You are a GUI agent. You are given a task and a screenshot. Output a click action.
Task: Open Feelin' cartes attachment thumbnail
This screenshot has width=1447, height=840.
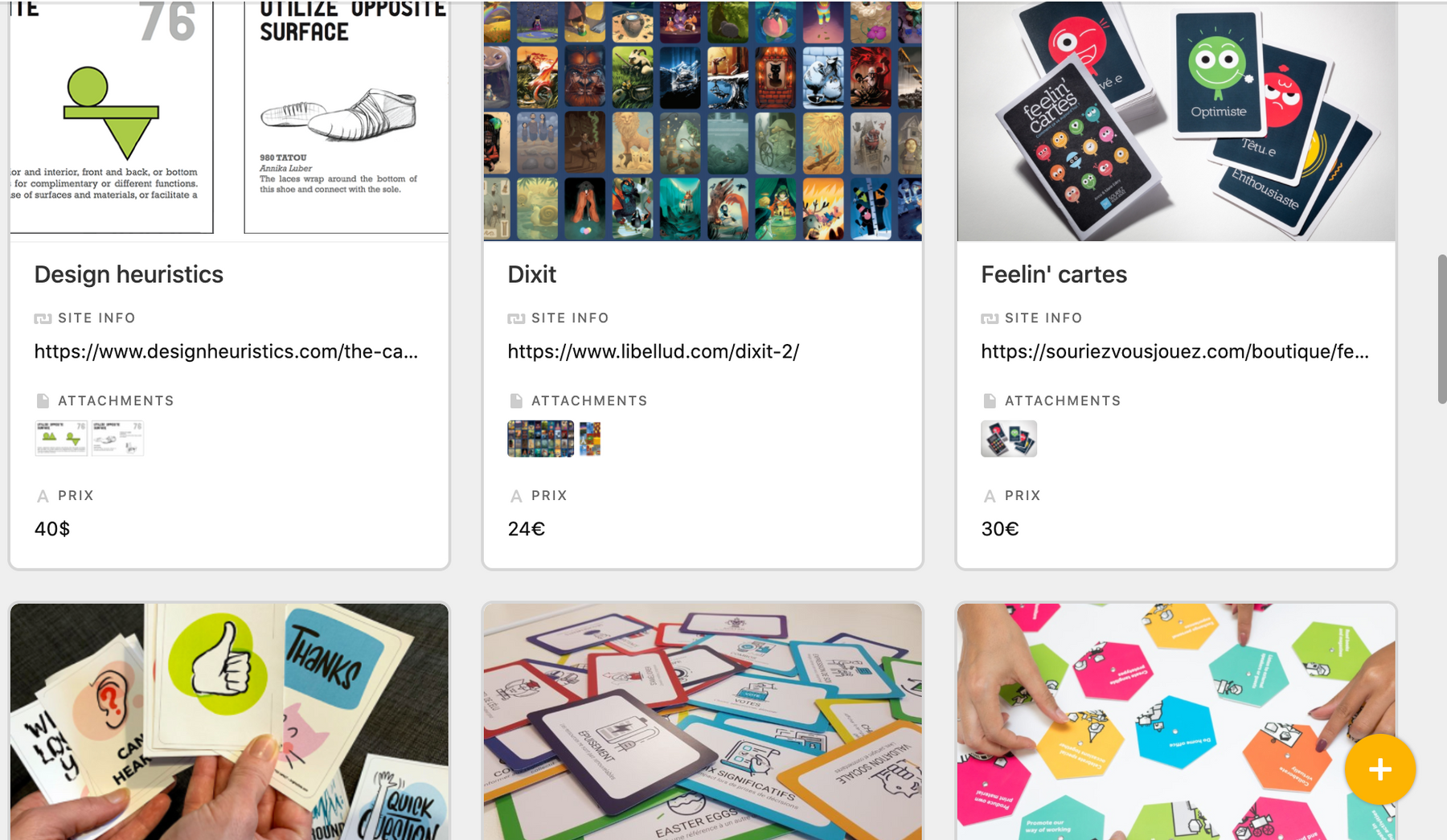pyautogui.click(x=1009, y=439)
